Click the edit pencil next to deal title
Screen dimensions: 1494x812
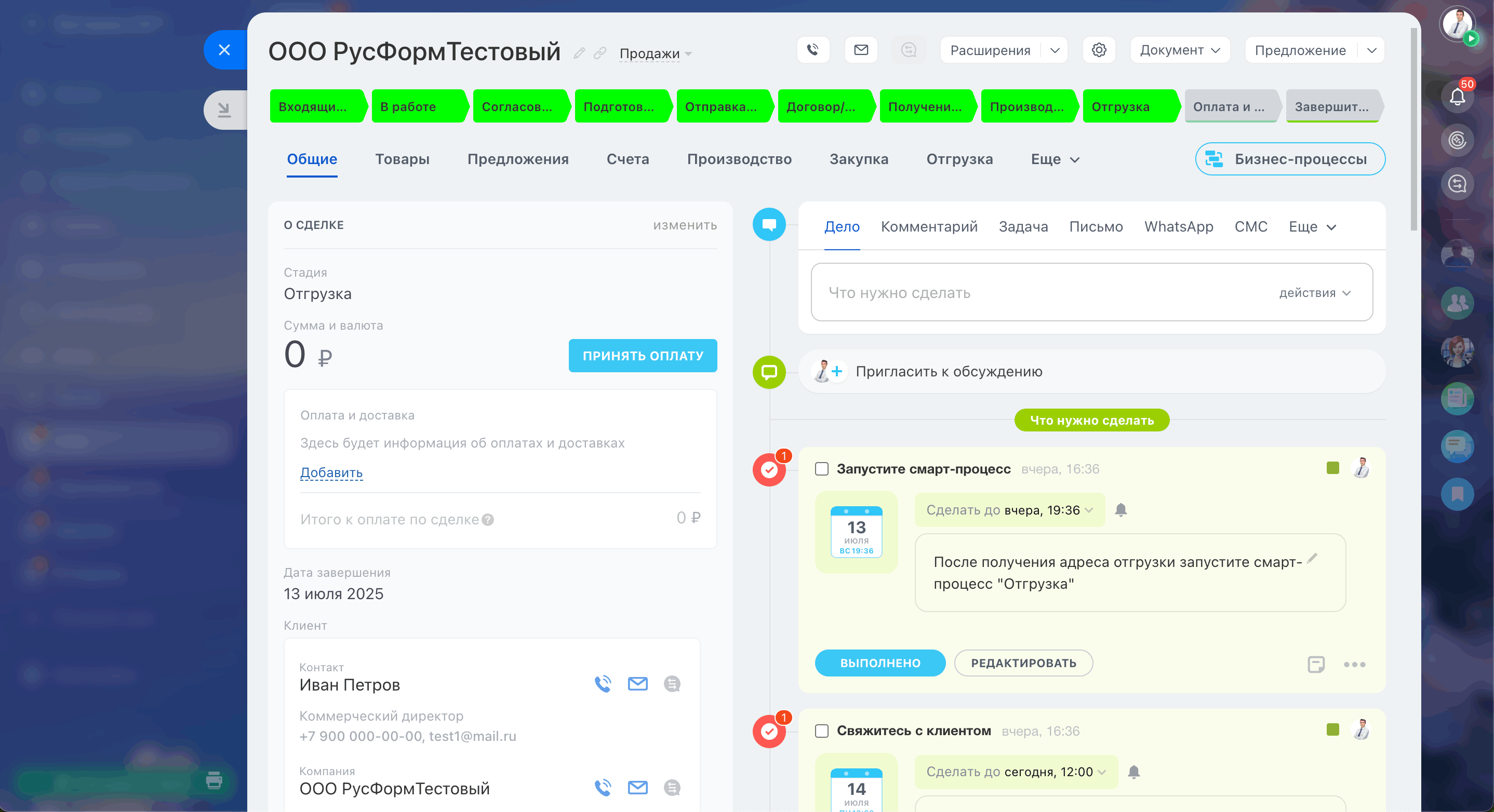(x=579, y=53)
